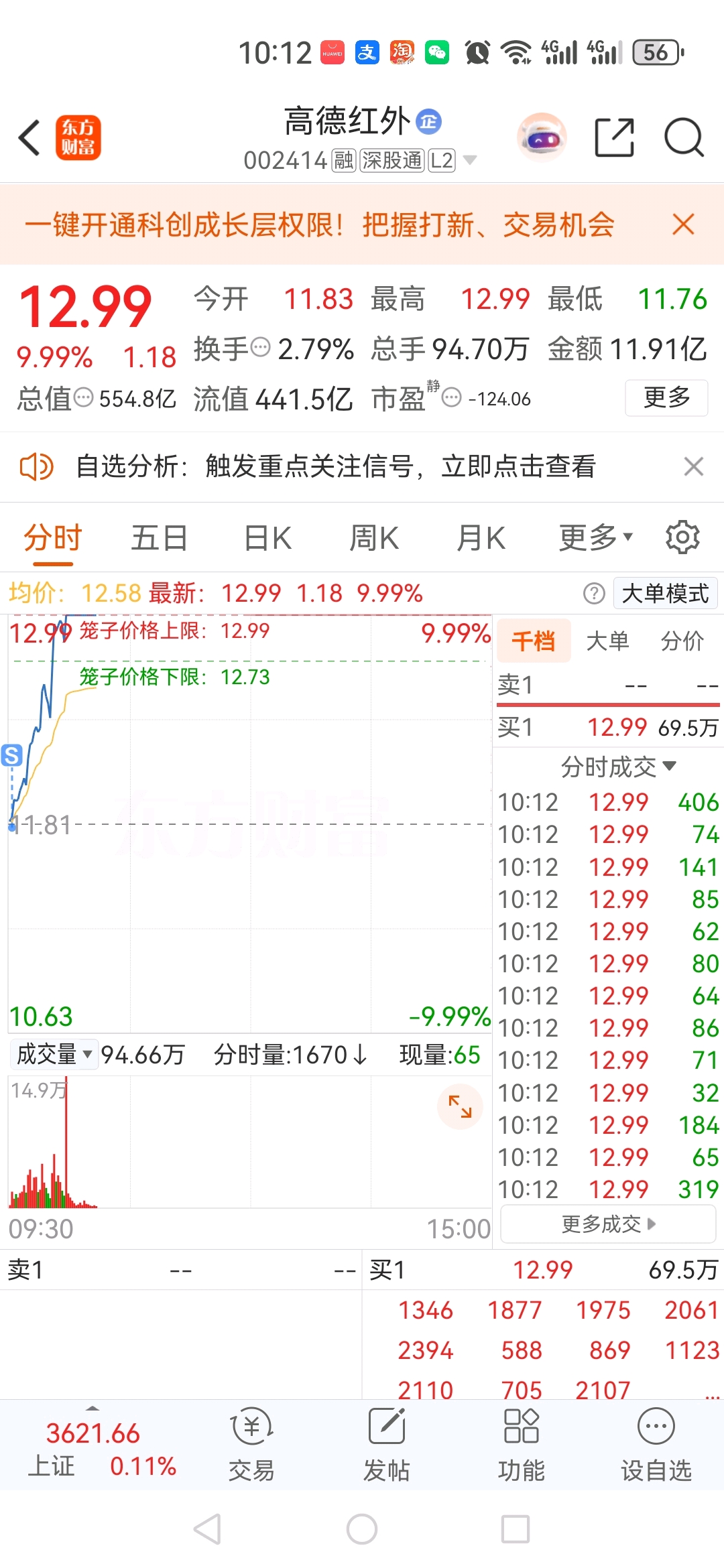The width and height of the screenshot is (724, 1568).
Task: Tap the share/export icon
Action: click(614, 137)
